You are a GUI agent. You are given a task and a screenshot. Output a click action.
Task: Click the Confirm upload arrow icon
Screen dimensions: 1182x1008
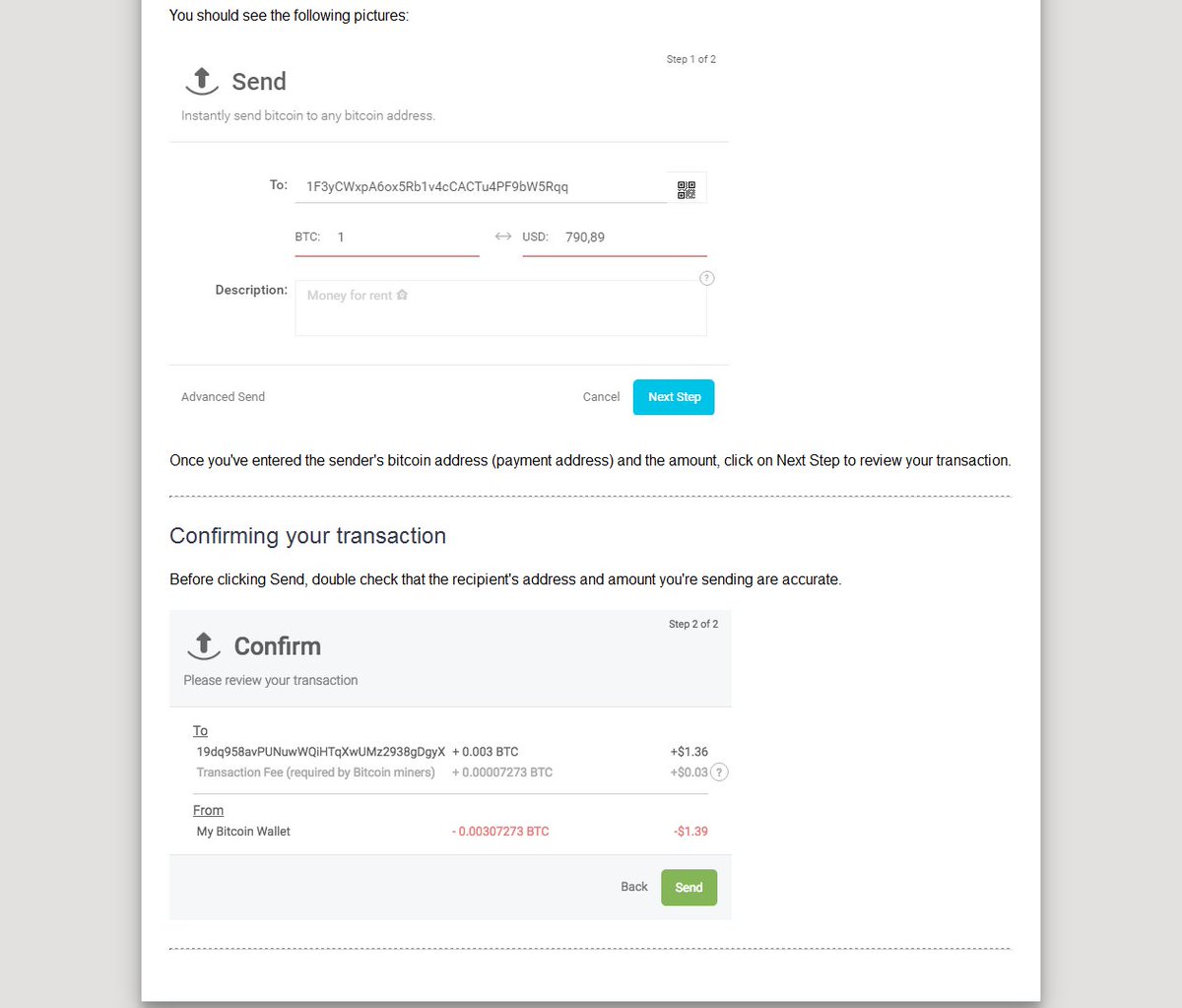coord(204,645)
